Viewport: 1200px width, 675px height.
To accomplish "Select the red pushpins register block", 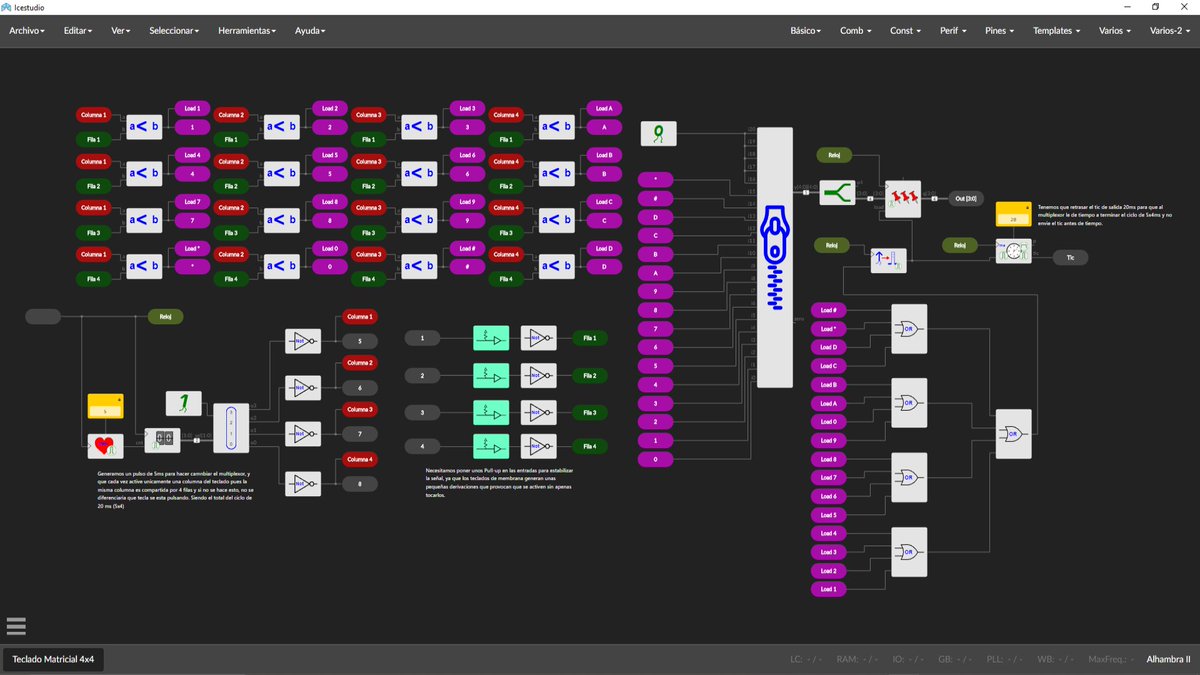I will coord(903,199).
